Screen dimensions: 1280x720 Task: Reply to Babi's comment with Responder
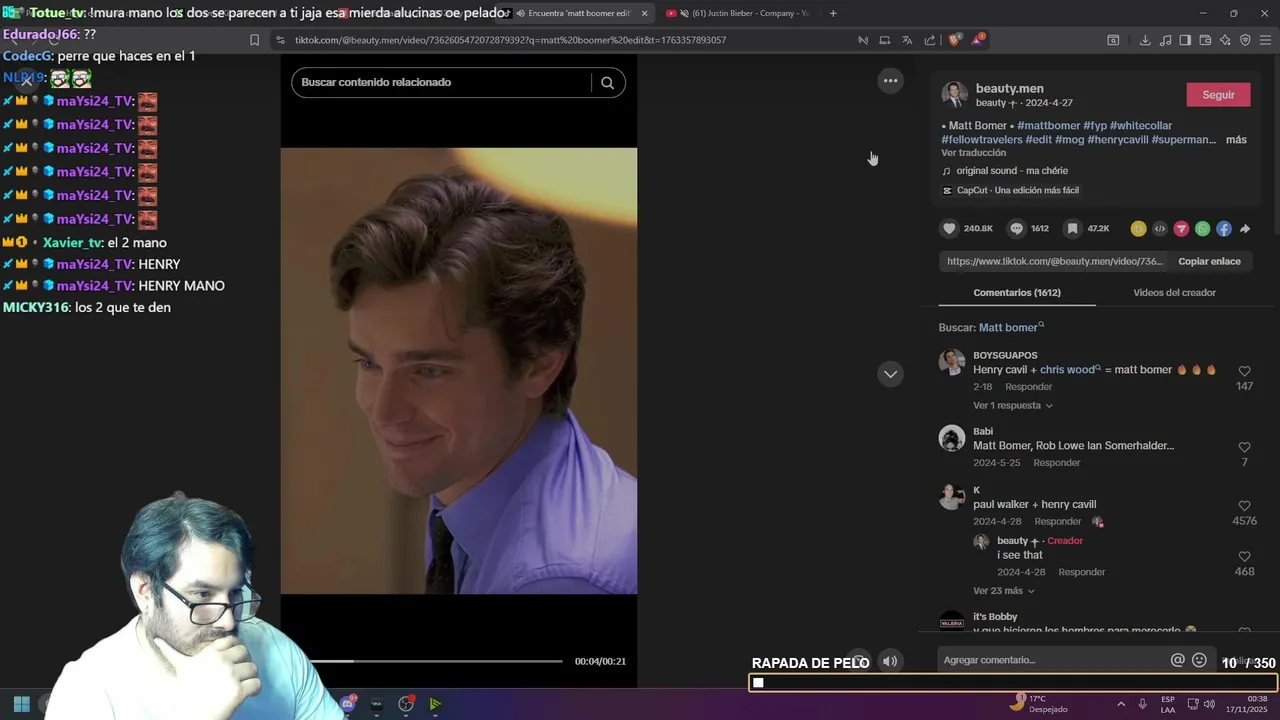(1056, 463)
